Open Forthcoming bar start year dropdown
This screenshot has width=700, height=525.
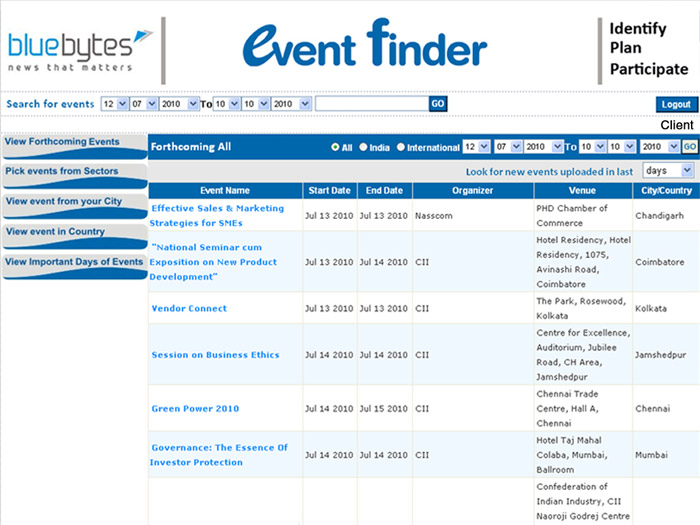pyautogui.click(x=543, y=146)
